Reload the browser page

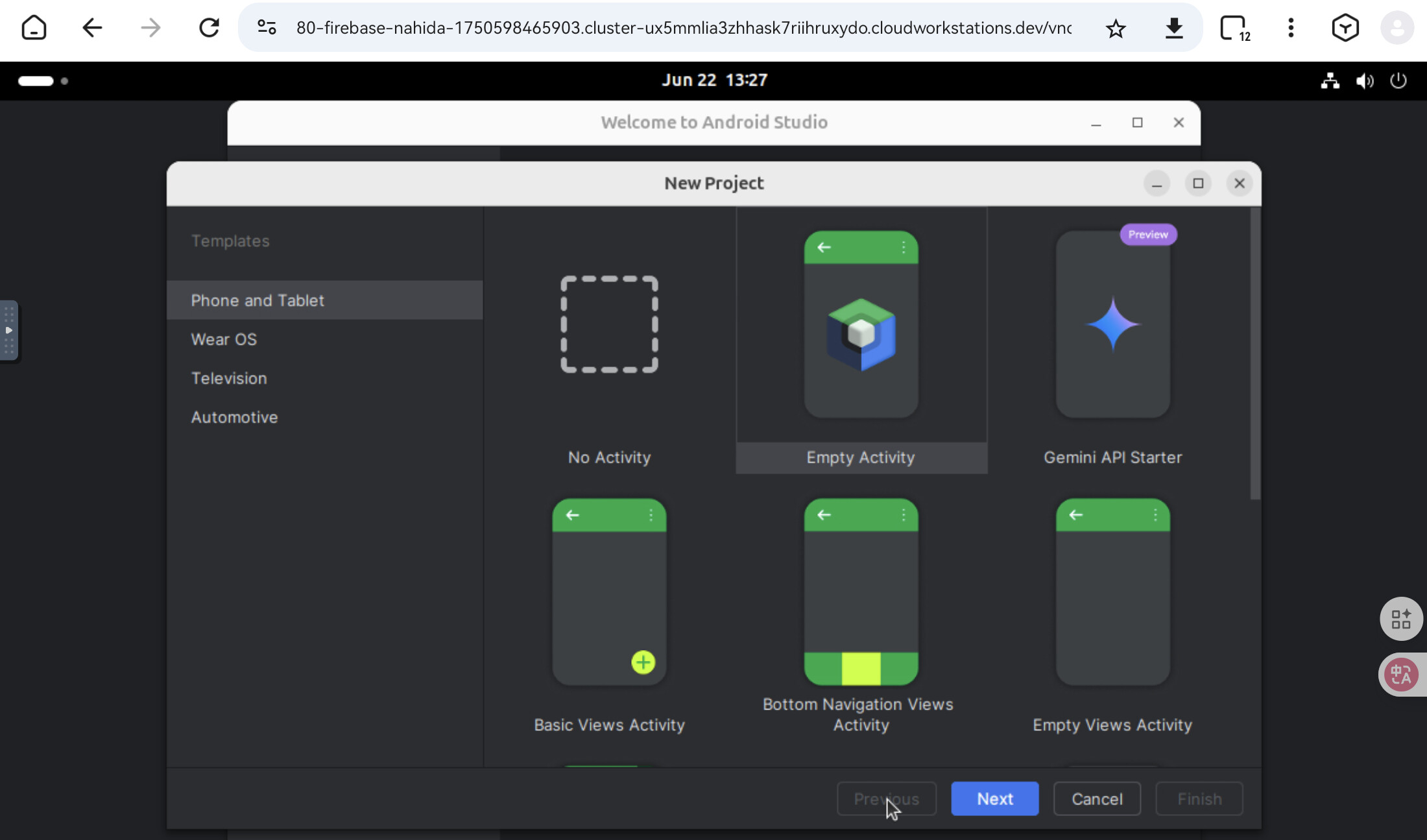[x=209, y=28]
